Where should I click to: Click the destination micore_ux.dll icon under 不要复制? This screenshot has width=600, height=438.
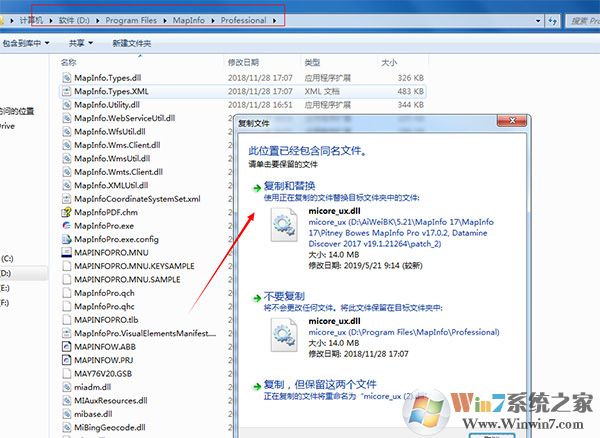[x=284, y=335]
